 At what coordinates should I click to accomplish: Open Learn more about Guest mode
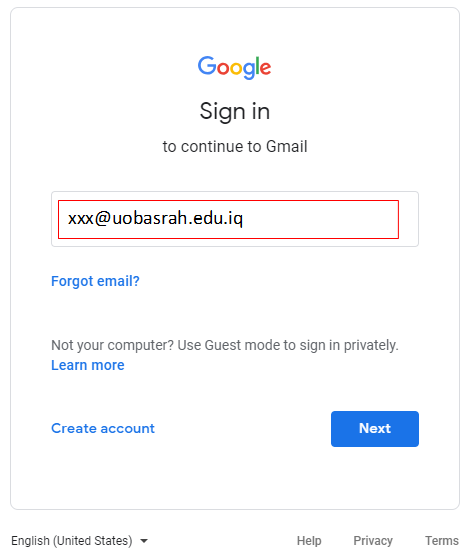click(88, 365)
